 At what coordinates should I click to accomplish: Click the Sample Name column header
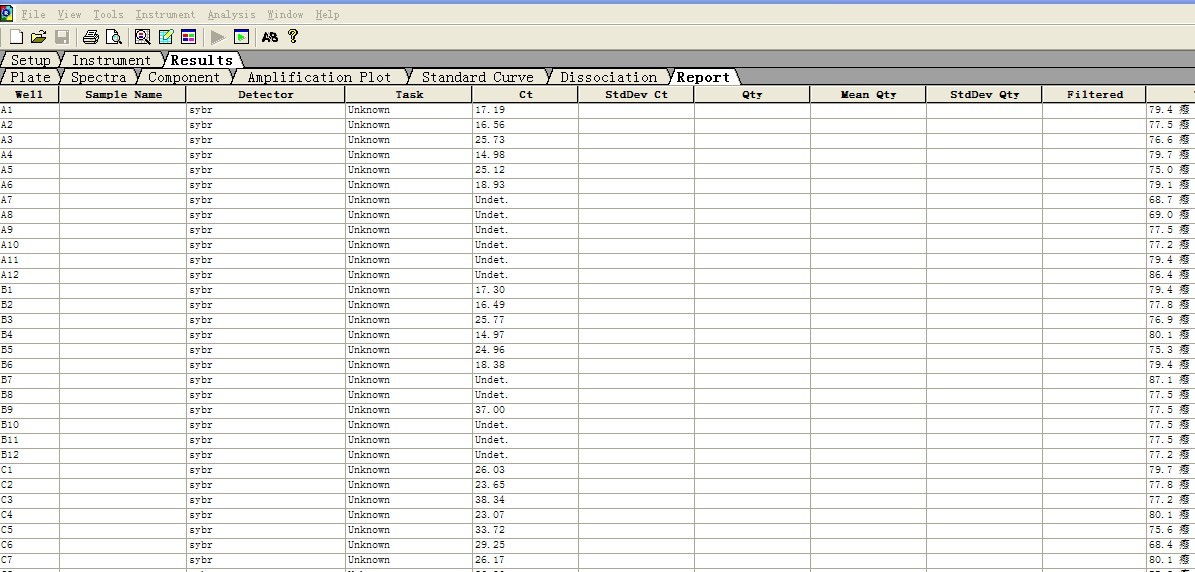point(123,94)
